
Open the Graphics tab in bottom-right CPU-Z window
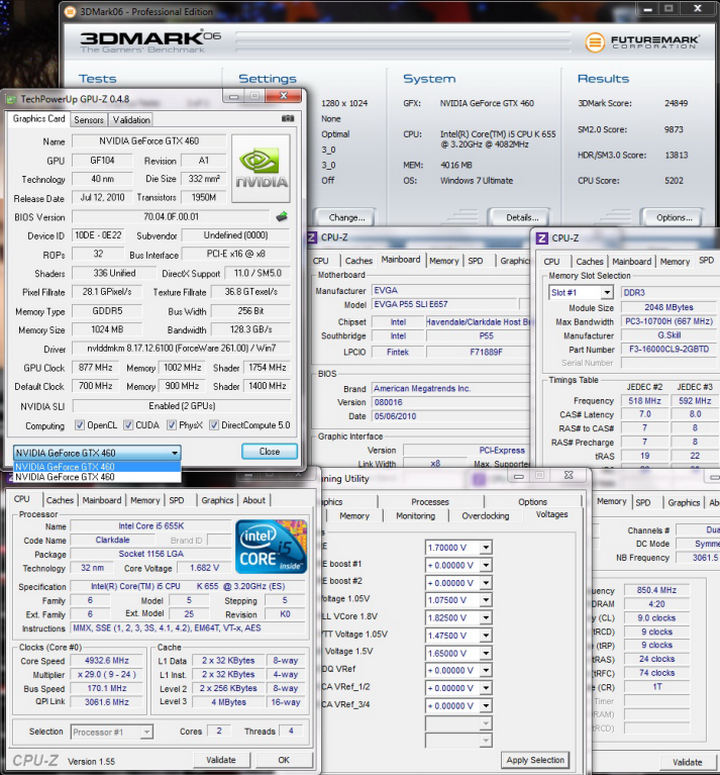pyautogui.click(x=684, y=502)
